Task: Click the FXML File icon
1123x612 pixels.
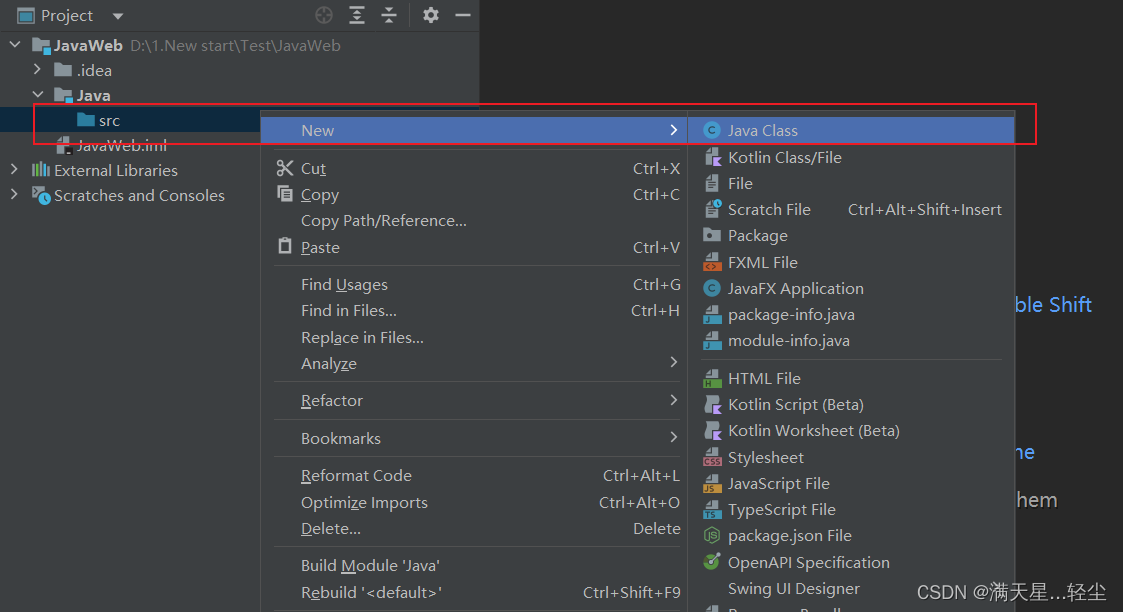Action: 712,262
